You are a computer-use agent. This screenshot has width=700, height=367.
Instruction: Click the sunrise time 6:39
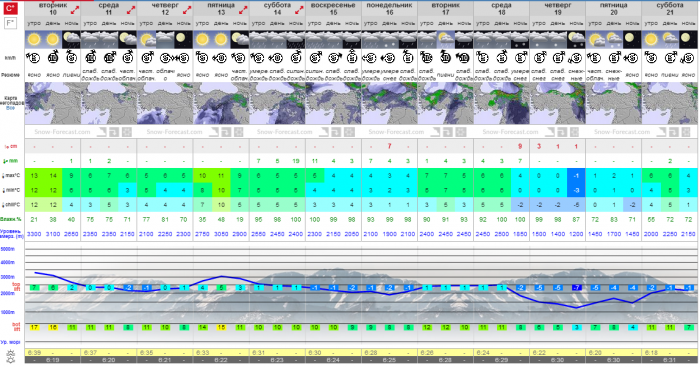coord(34,352)
